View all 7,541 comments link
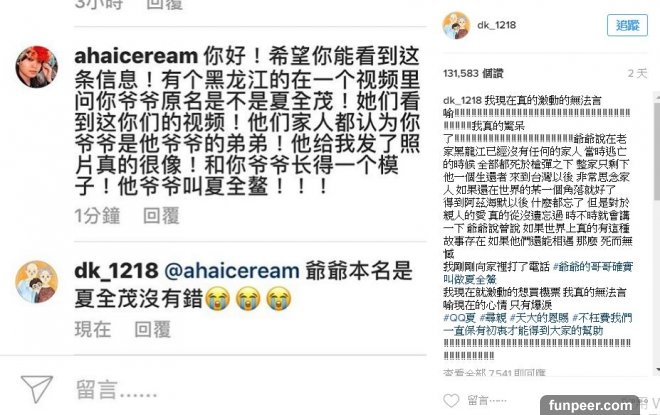Screen dimensions: 660x415 [495, 372]
